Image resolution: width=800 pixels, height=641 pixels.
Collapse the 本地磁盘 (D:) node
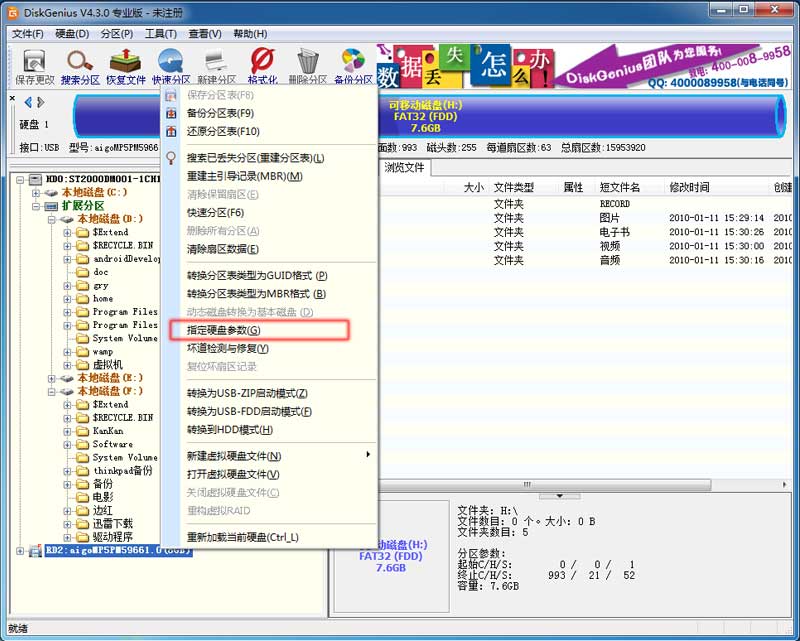coord(52,219)
